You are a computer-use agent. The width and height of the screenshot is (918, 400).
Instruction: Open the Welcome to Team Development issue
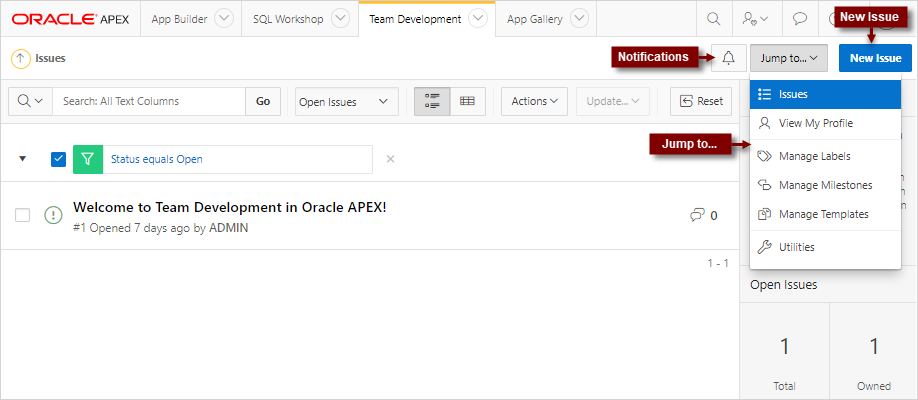click(230, 207)
